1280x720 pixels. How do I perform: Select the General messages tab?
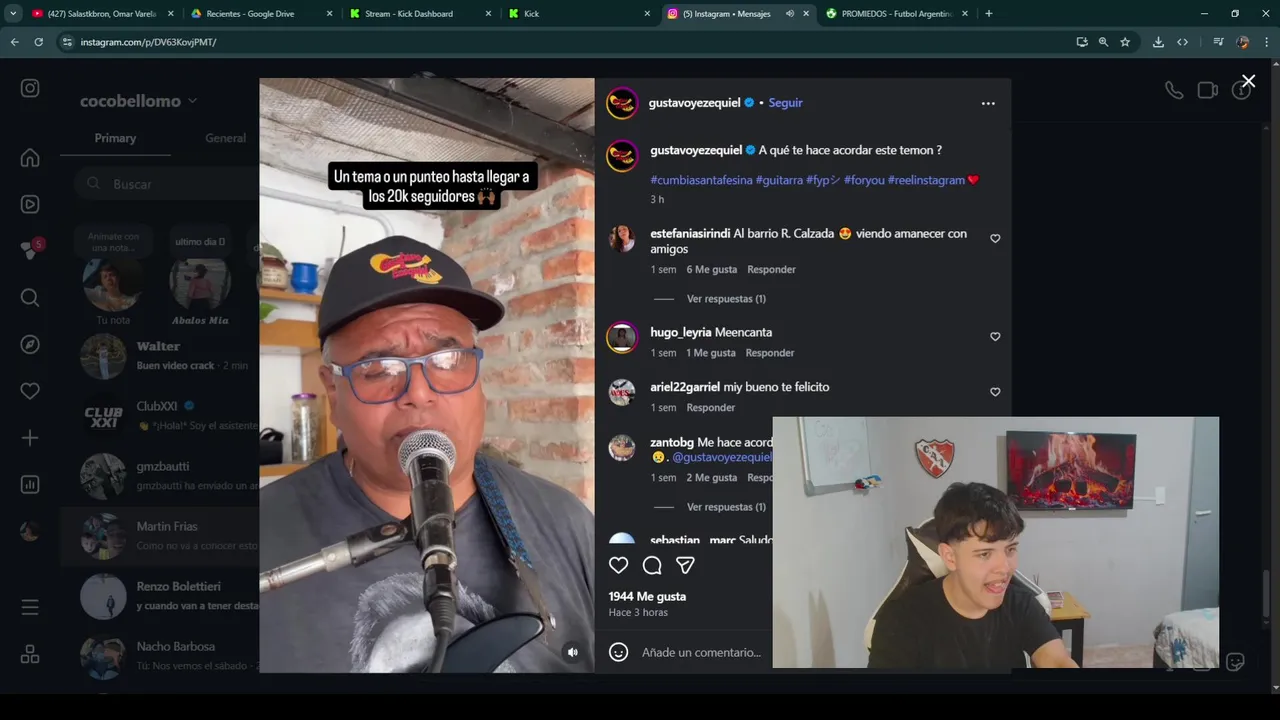tap(225, 138)
